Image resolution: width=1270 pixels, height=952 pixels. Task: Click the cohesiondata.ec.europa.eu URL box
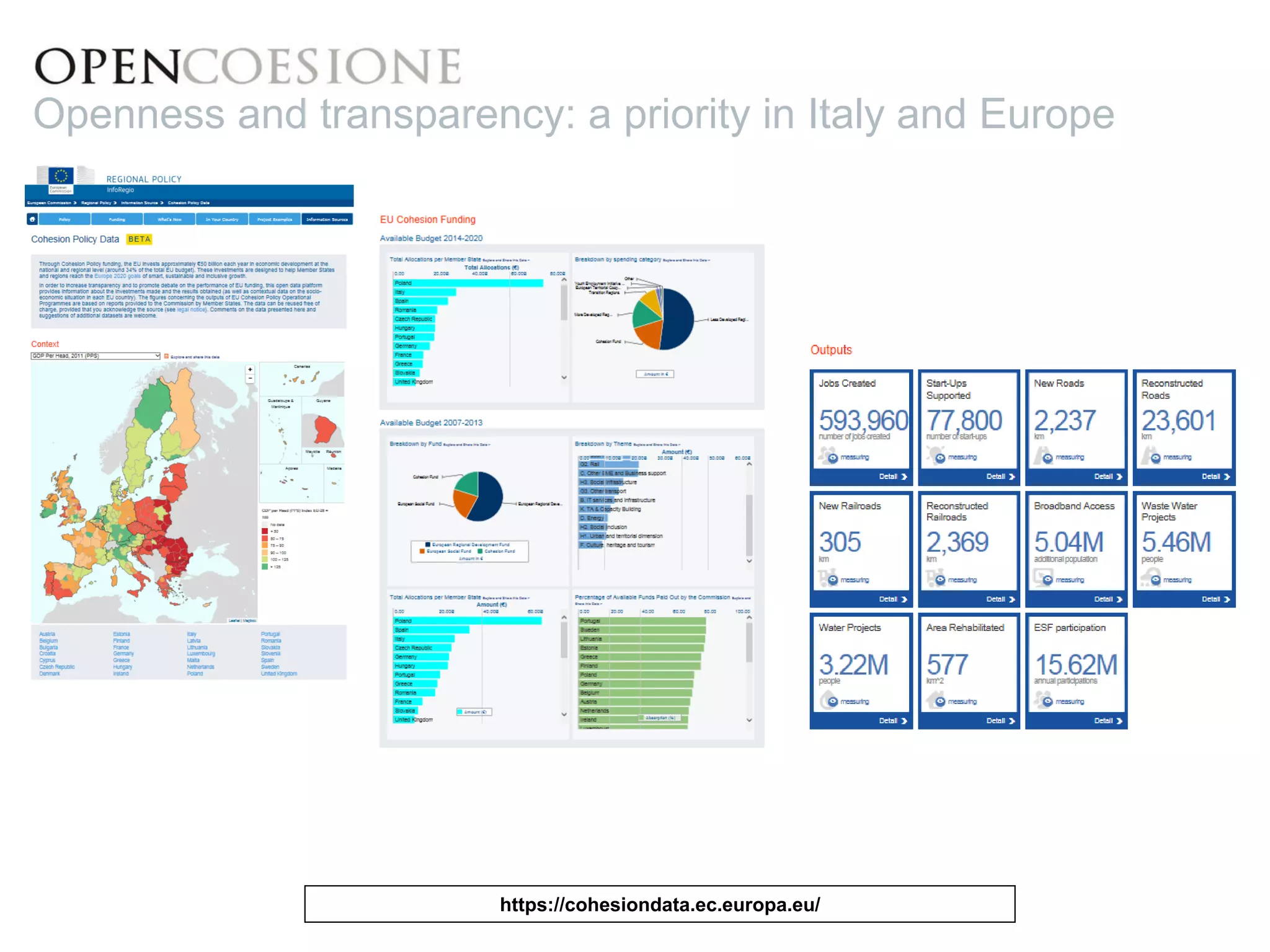coord(660,904)
